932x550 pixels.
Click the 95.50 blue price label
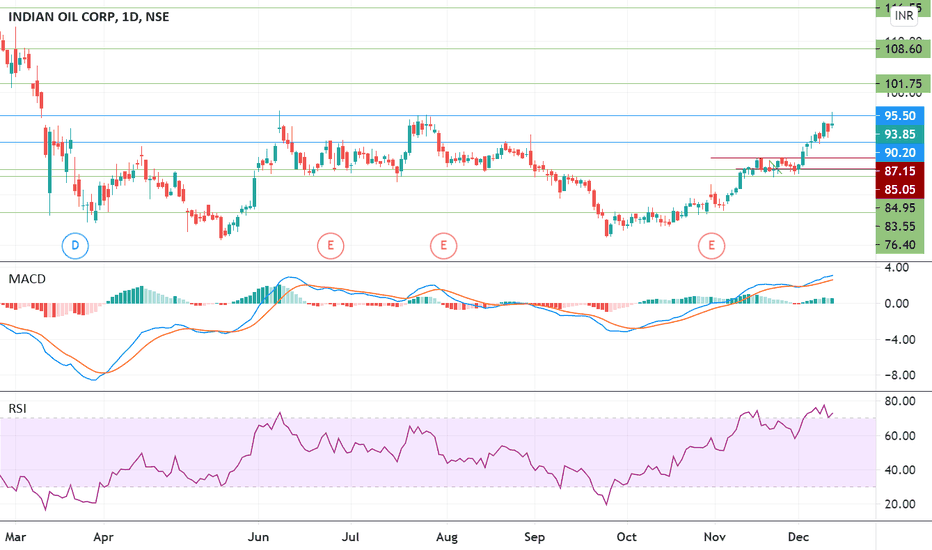(900, 116)
